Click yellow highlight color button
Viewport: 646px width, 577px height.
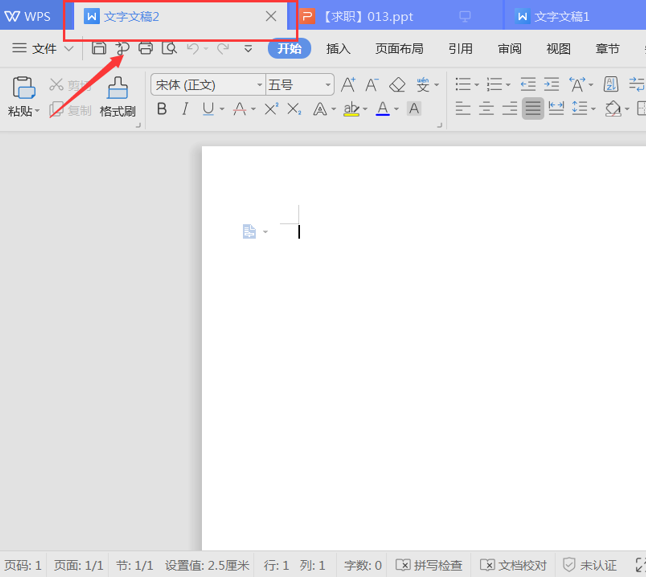pos(351,109)
